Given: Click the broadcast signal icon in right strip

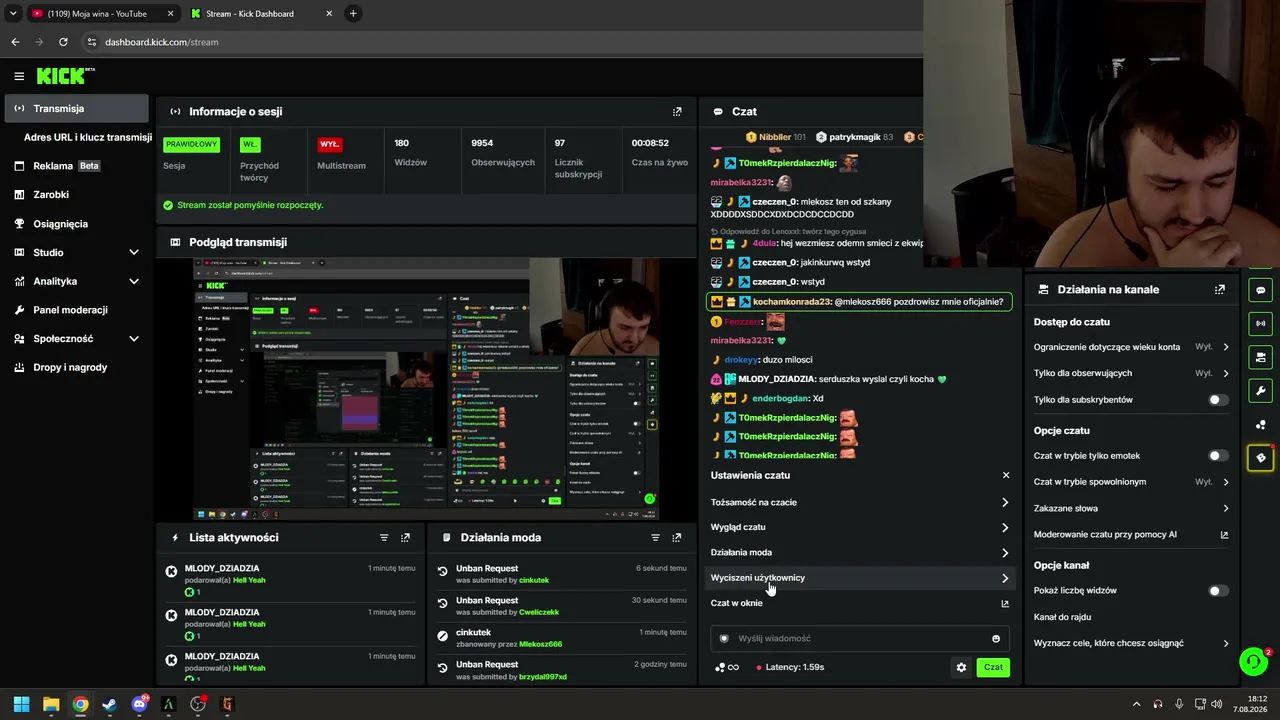Looking at the screenshot, I should (1260, 323).
